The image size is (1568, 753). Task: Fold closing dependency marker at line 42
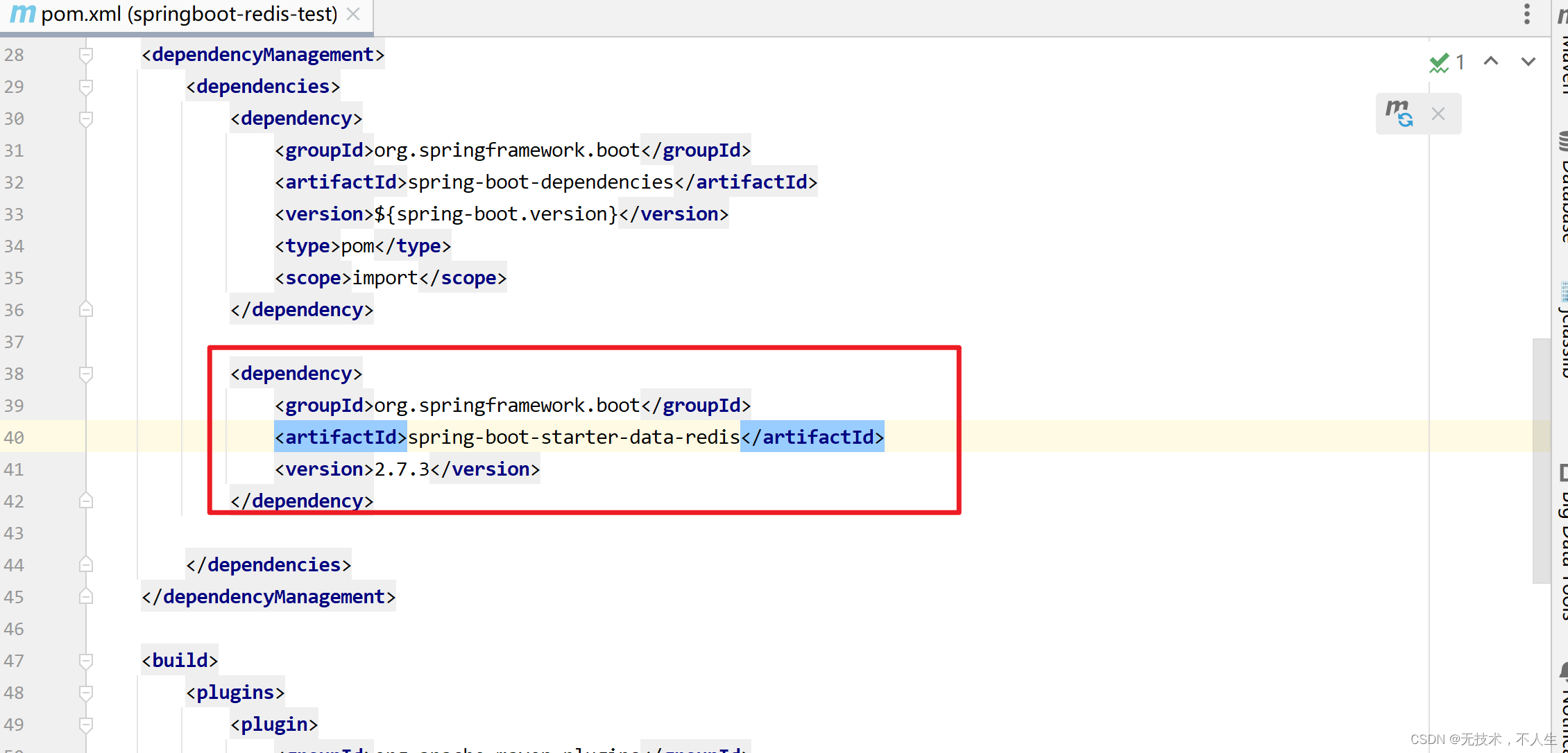click(x=86, y=501)
